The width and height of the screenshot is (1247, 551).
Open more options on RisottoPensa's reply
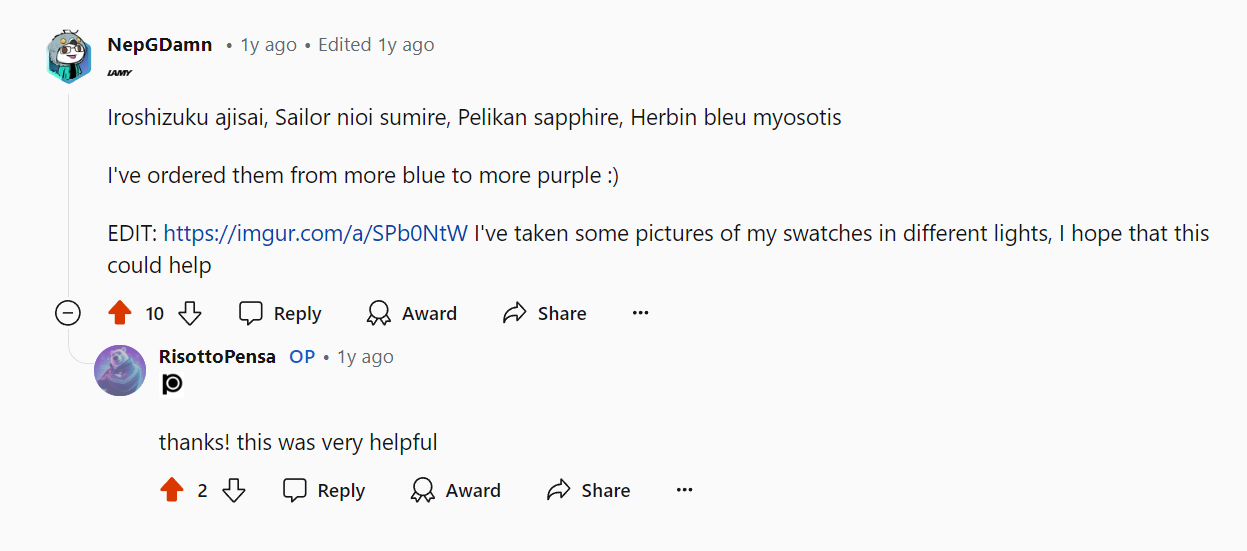point(685,491)
